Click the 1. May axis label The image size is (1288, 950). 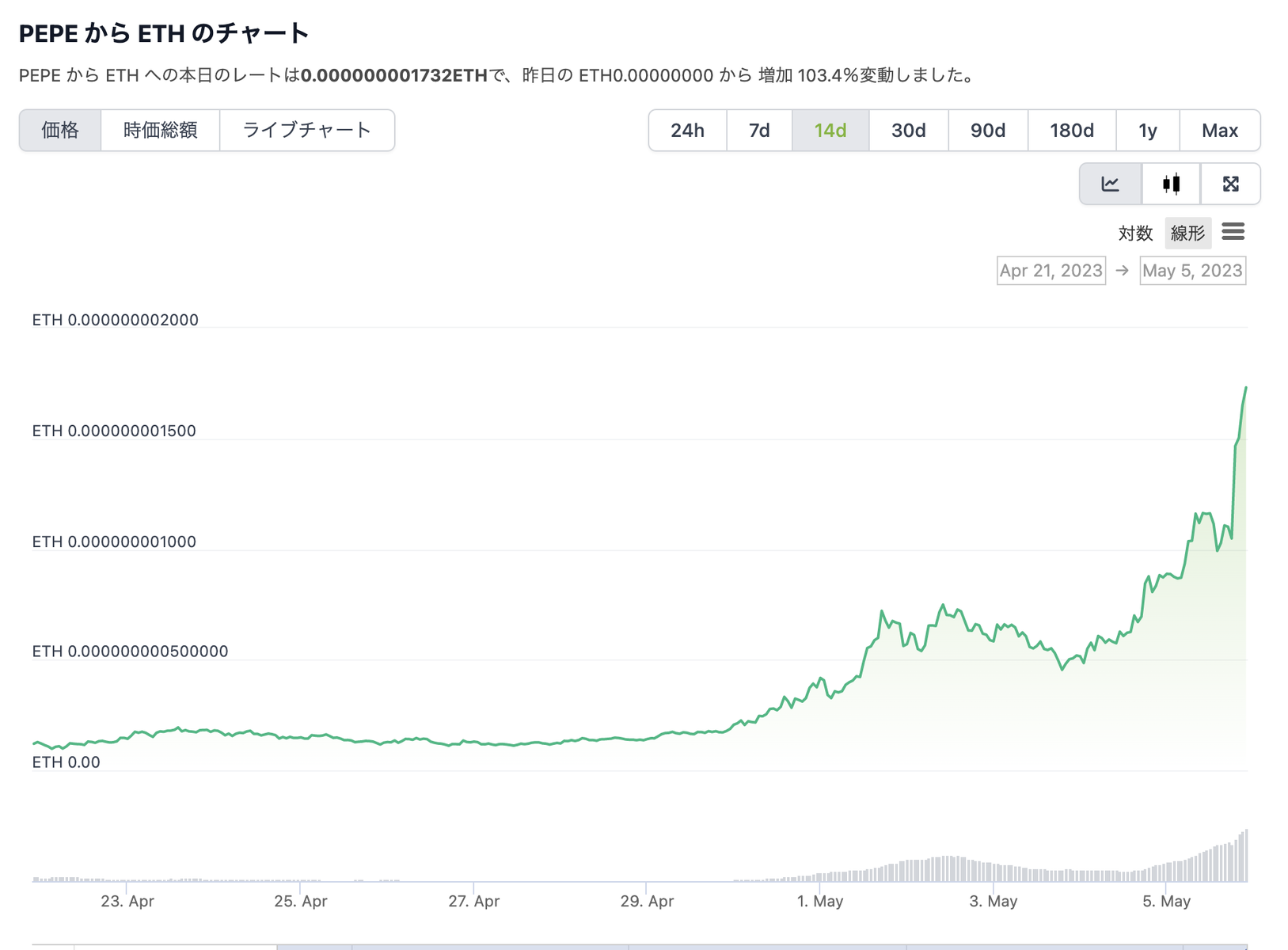click(x=820, y=901)
